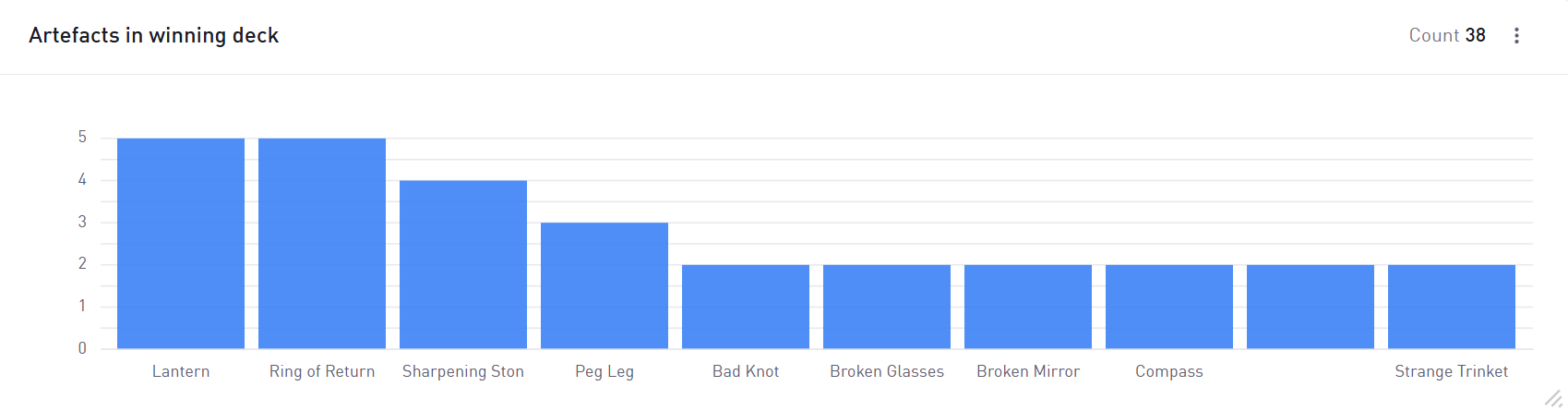Click the unlabeled bar right of Compass
The height and width of the screenshot is (411, 1568).
pos(1311,307)
